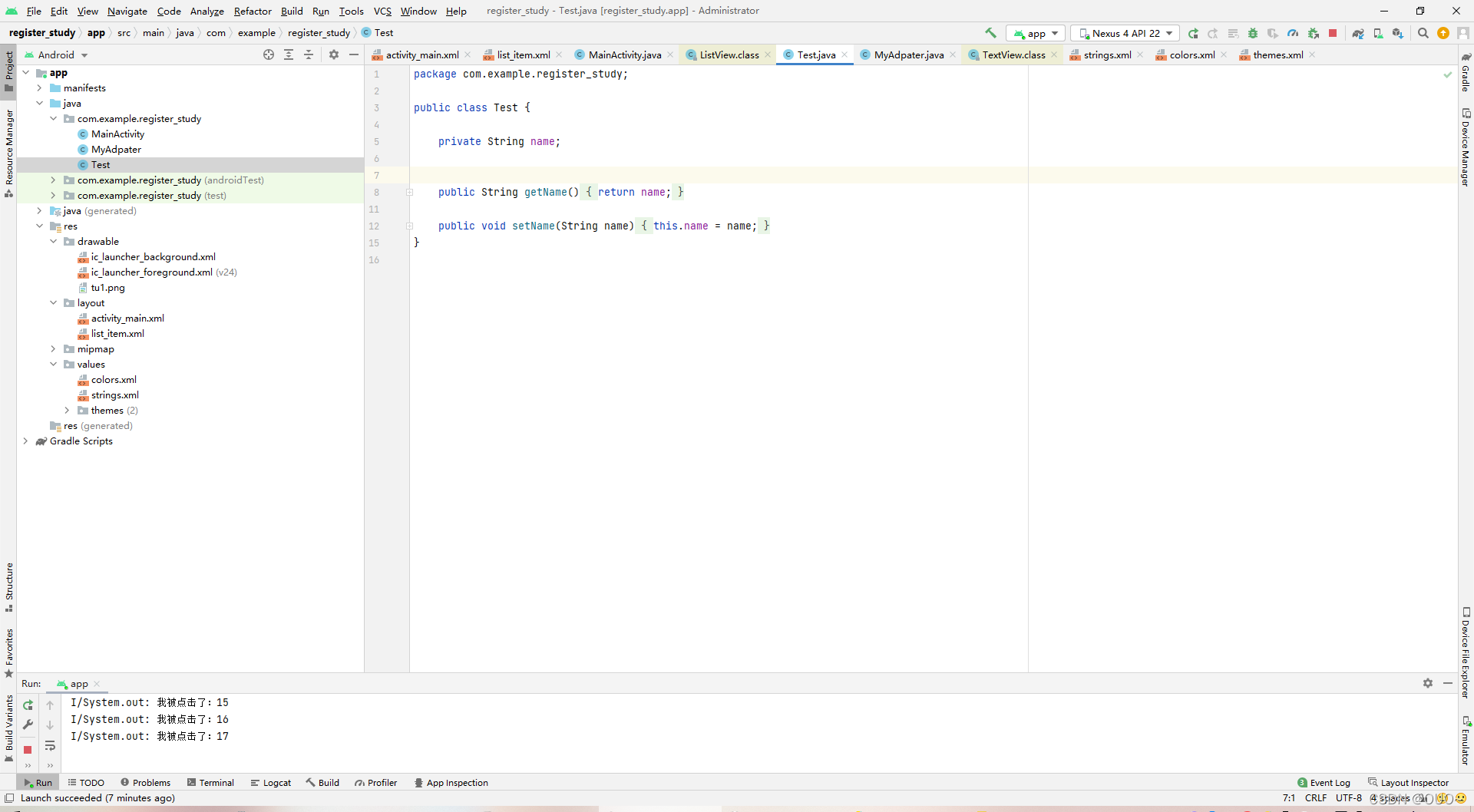Open the VCS menu
The height and width of the screenshot is (812, 1474).
coord(382,11)
